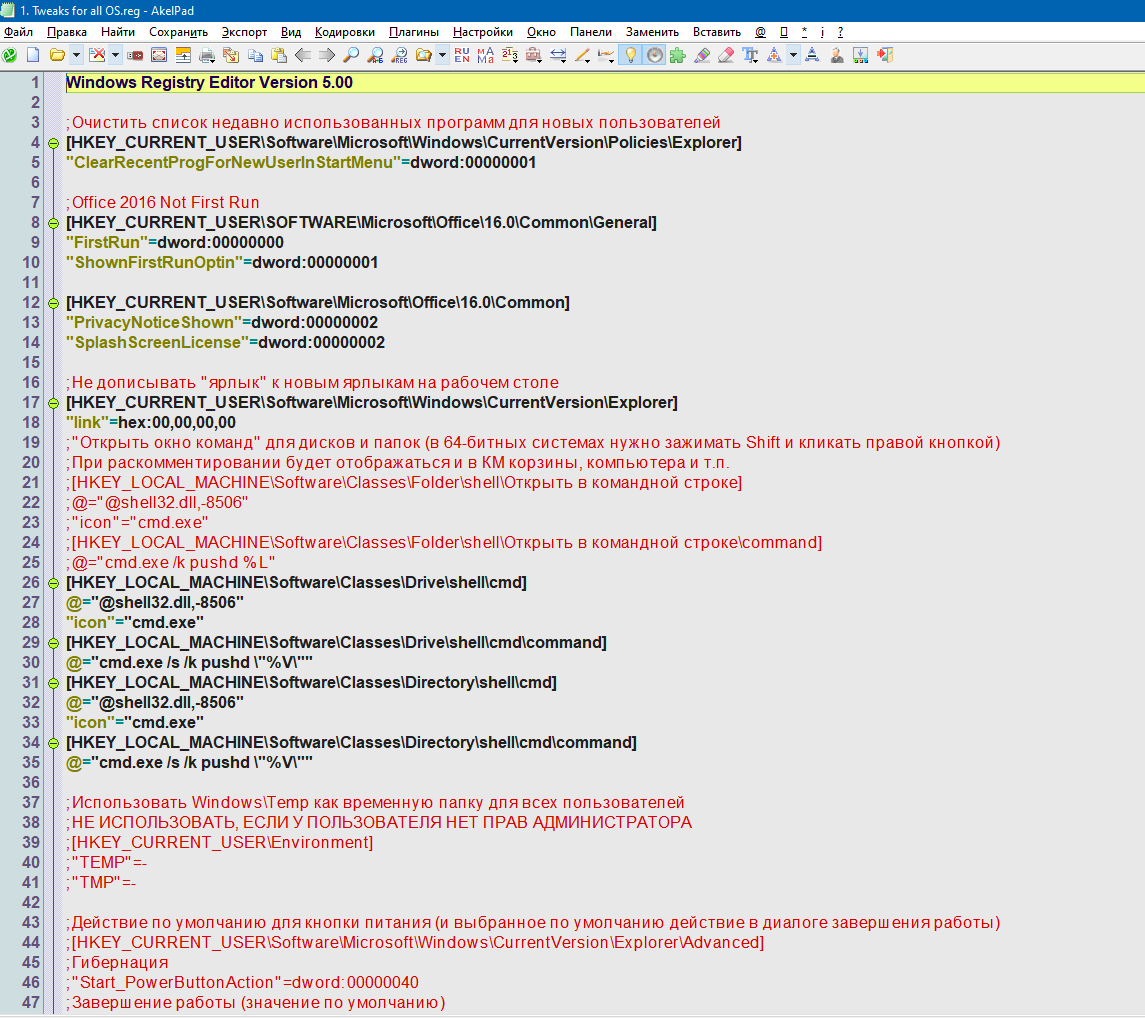Click the person in suit icon
The width and height of the screenshot is (1145, 1018).
coord(837,56)
